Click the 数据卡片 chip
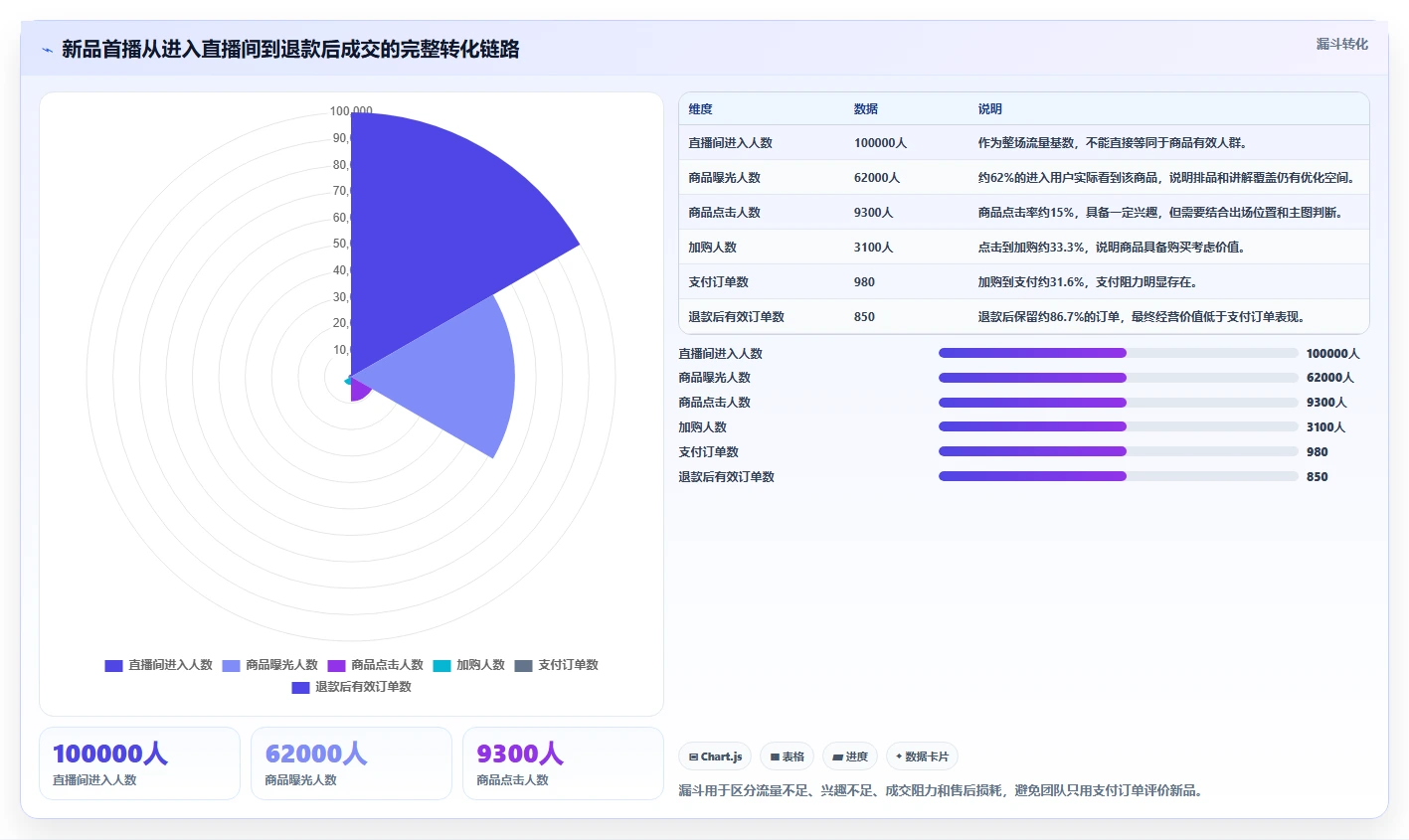 (x=922, y=756)
